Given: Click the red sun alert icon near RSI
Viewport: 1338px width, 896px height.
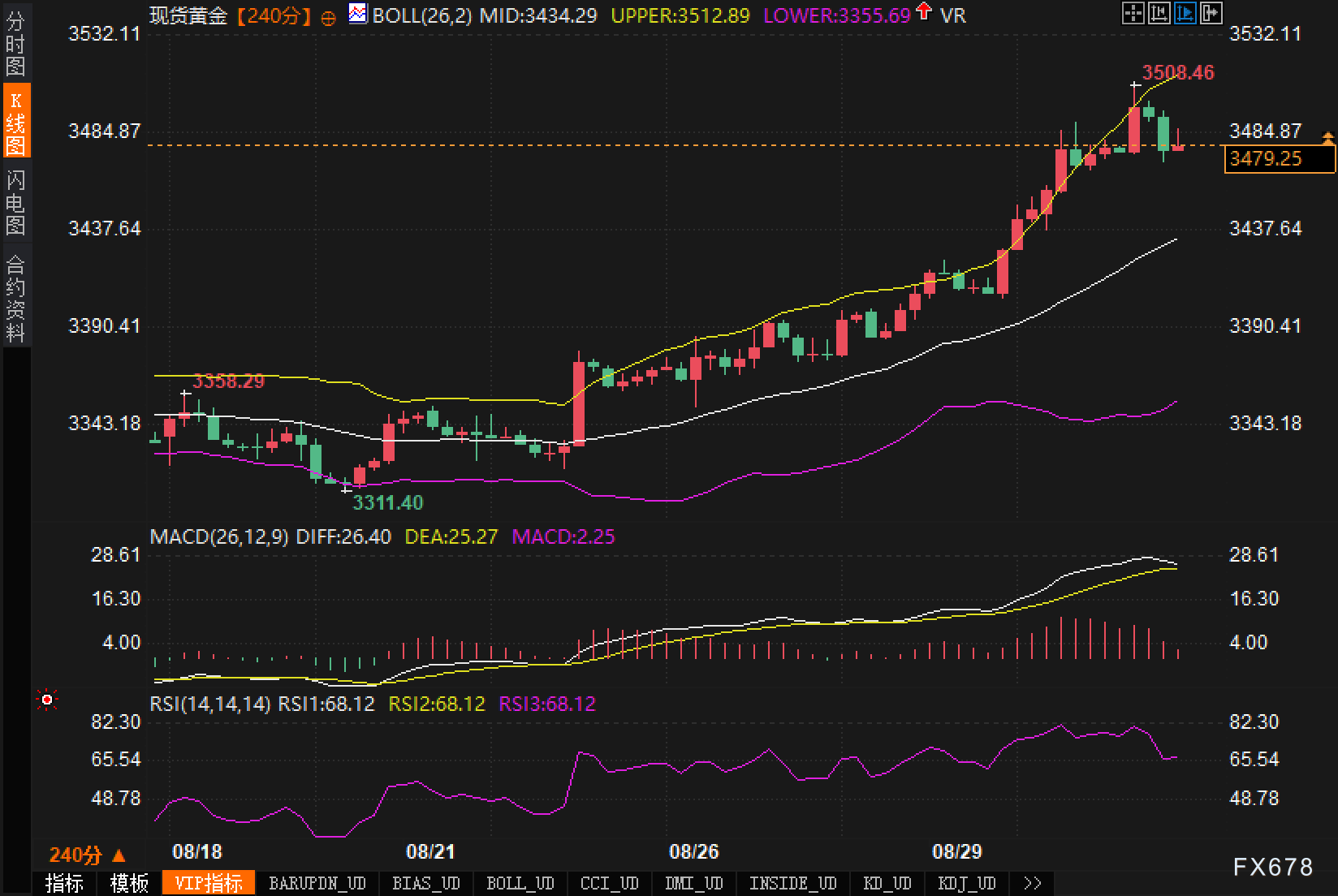Looking at the screenshot, I should coord(47,700).
